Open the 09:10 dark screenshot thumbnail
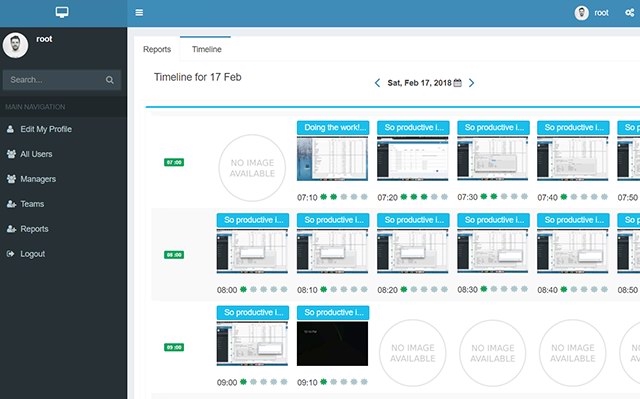The image size is (640, 399). [x=332, y=344]
